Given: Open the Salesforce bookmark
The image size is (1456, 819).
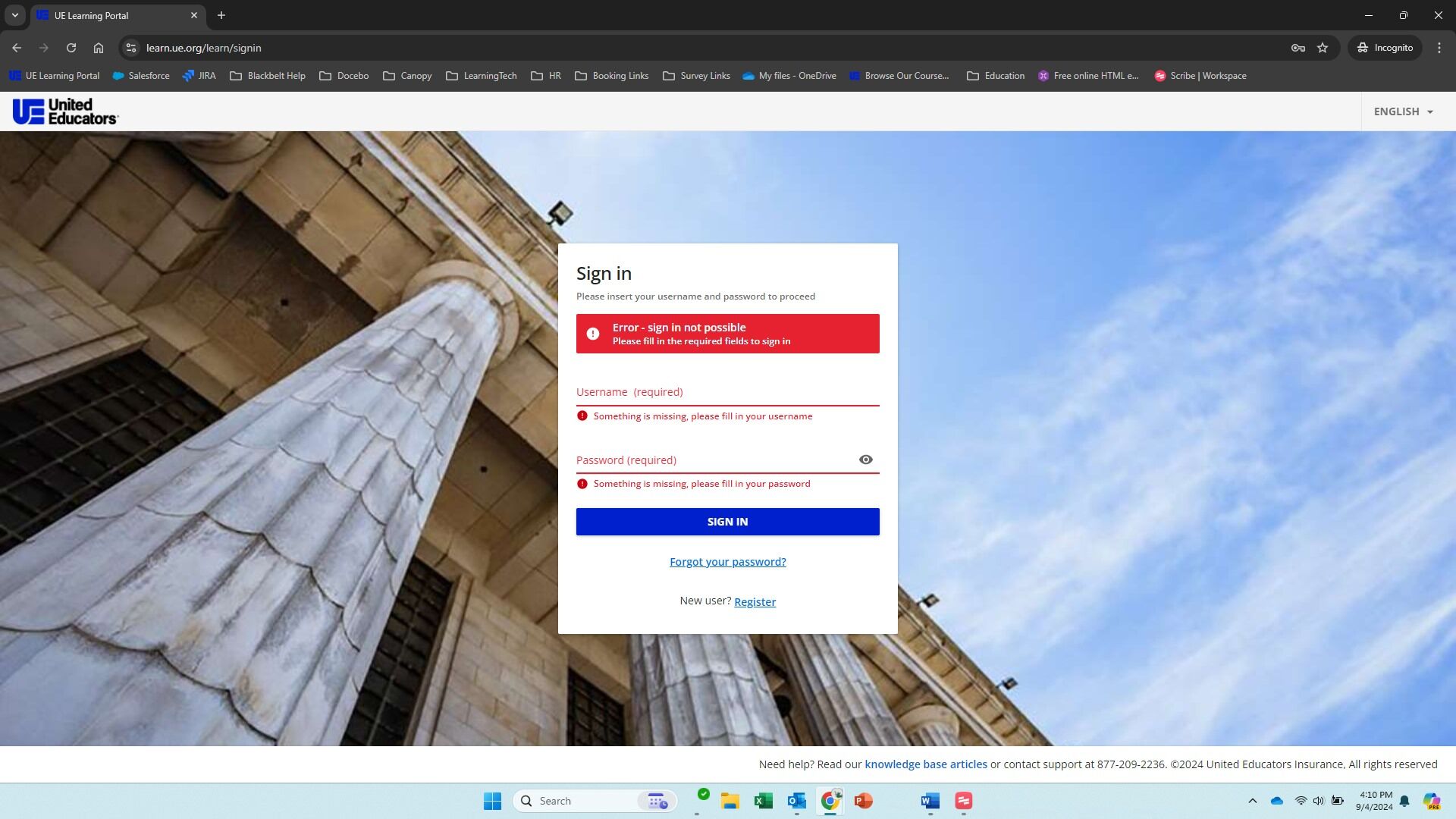Looking at the screenshot, I should click(x=141, y=76).
